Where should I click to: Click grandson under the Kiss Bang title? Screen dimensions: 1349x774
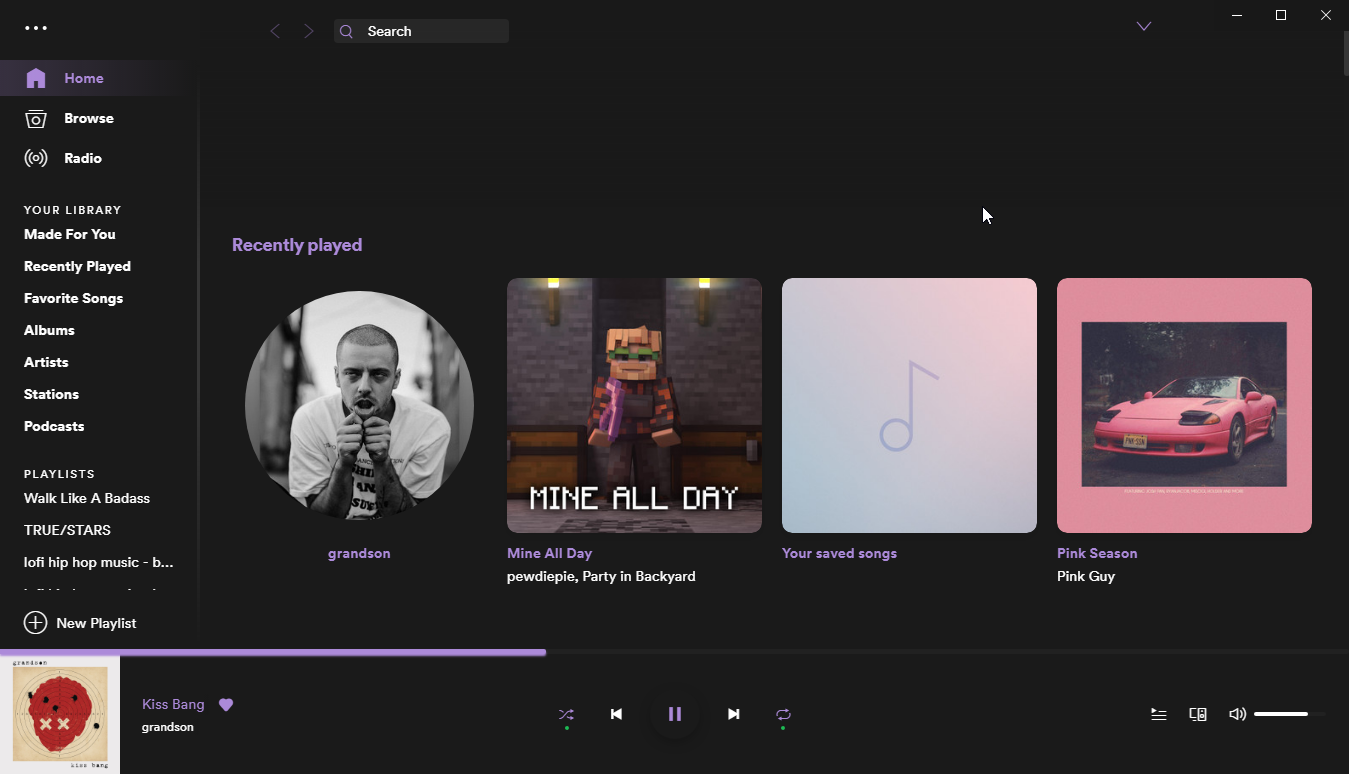tap(168, 727)
